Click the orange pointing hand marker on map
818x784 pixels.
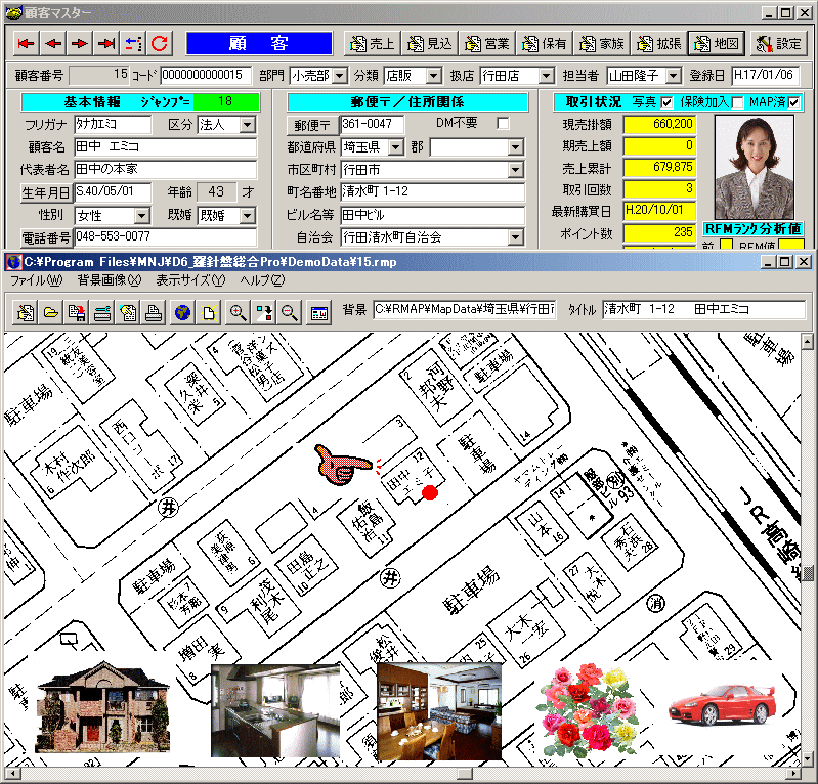click(343, 464)
